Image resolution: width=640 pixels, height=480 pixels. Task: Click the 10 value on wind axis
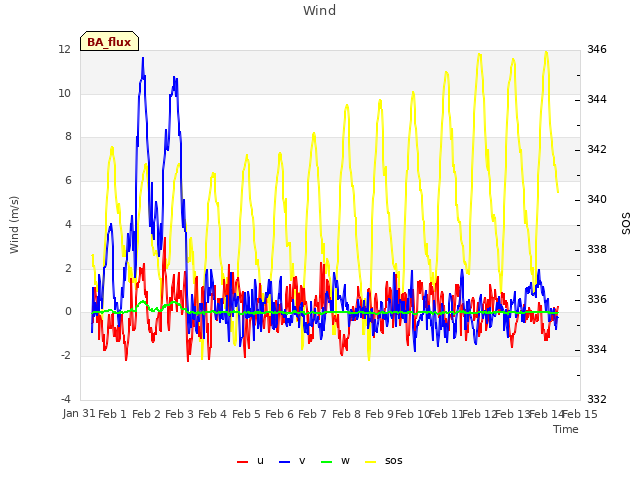tap(64, 93)
